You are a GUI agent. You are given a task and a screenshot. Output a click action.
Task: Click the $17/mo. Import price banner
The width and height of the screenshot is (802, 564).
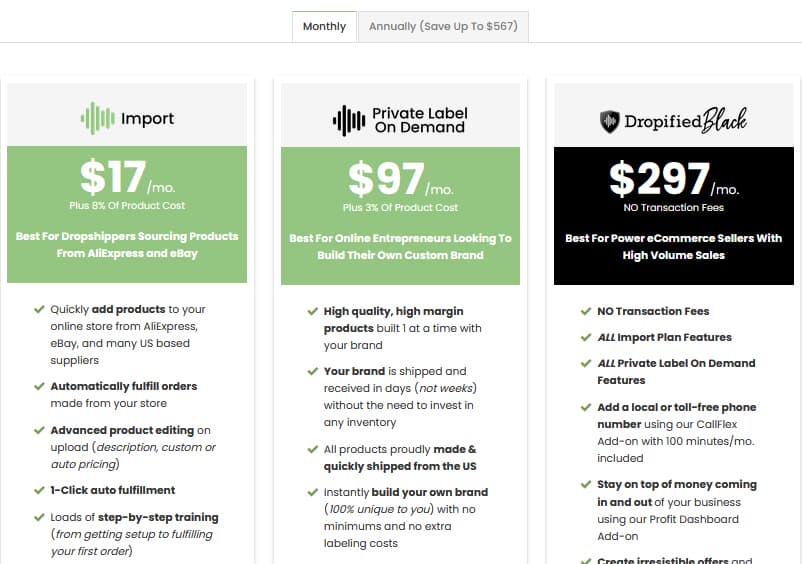(127, 214)
